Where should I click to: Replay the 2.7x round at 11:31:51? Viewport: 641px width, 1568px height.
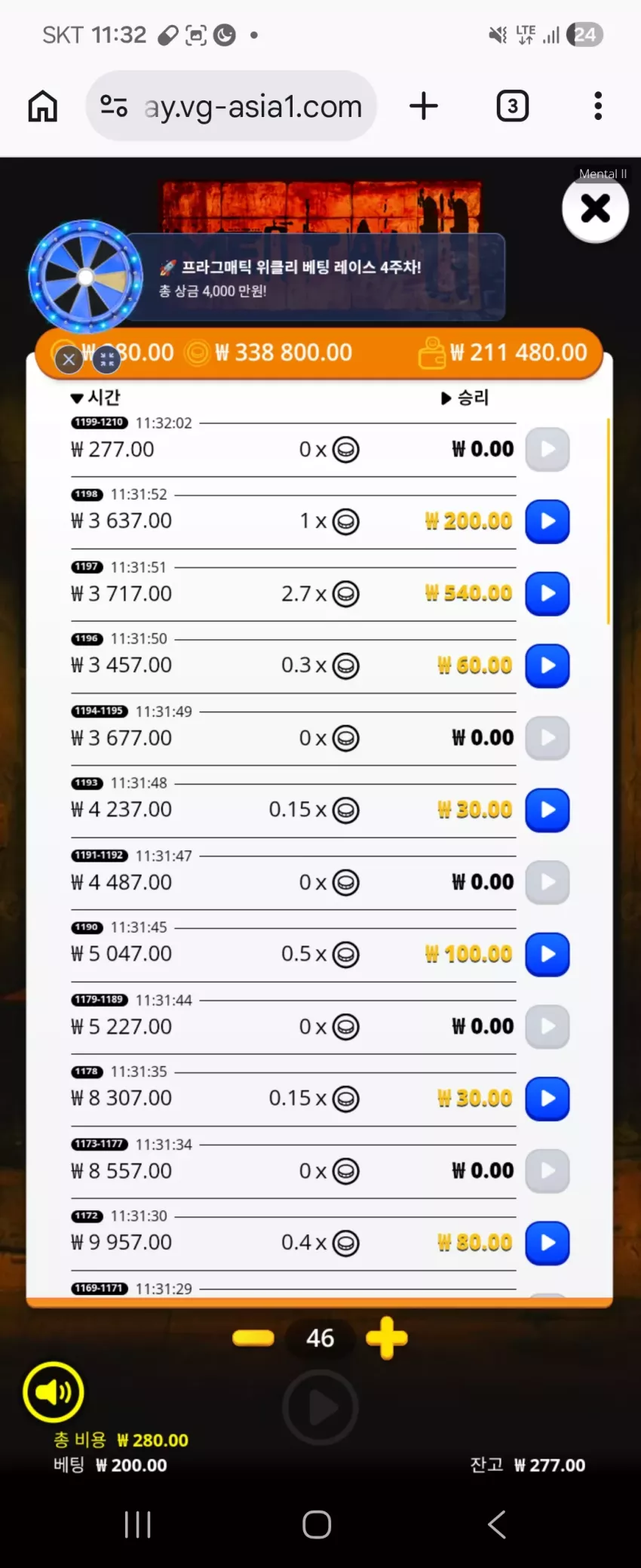coord(547,594)
